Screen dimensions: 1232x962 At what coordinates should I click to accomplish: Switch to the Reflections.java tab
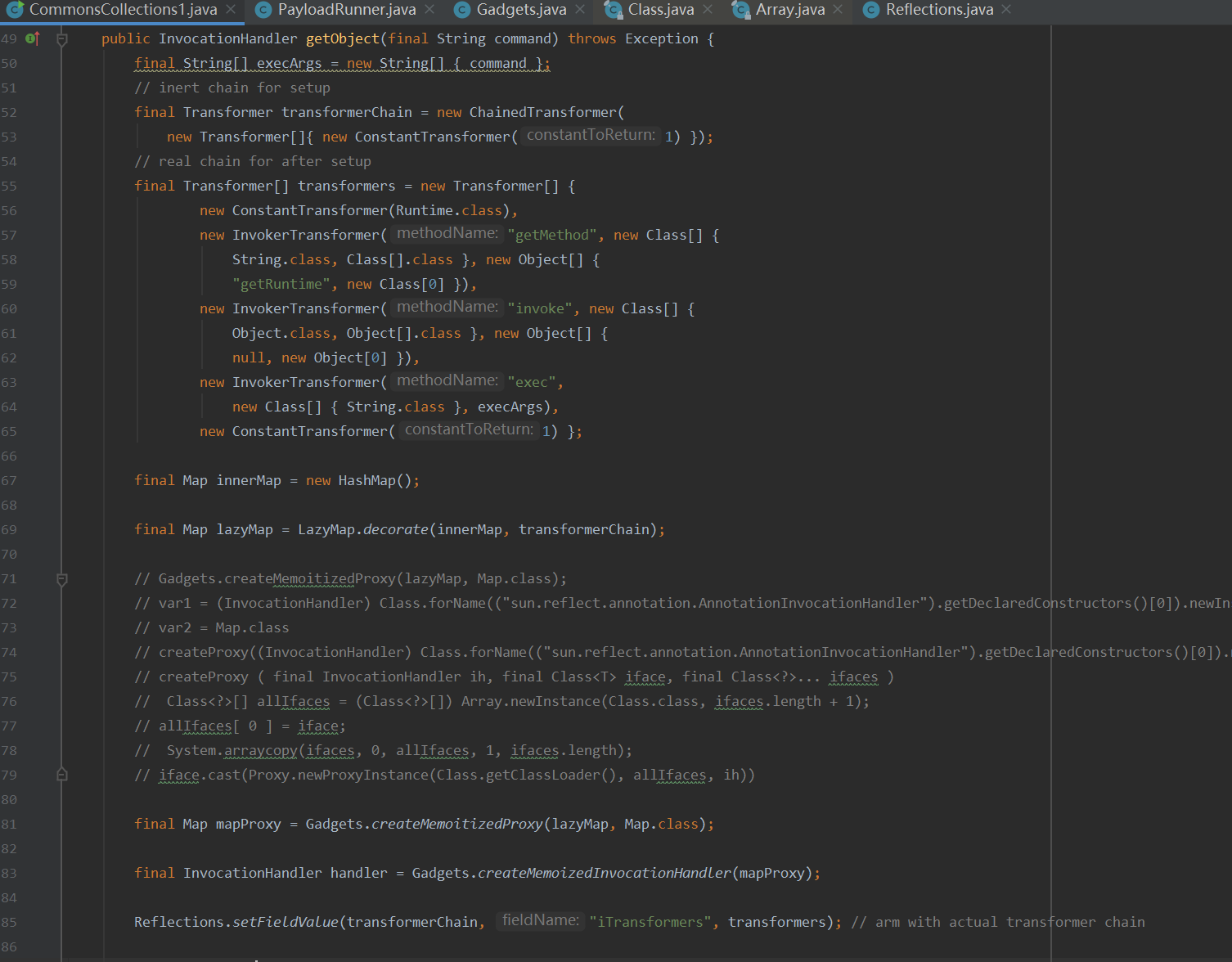[x=939, y=10]
